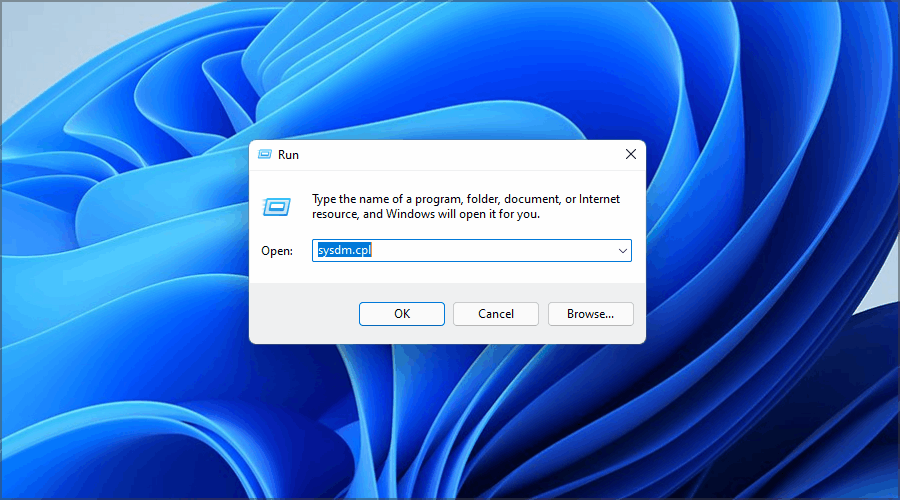Viewport: 900px width, 500px height.
Task: Click the highlighted sysdm.cpl text
Action: click(x=344, y=251)
